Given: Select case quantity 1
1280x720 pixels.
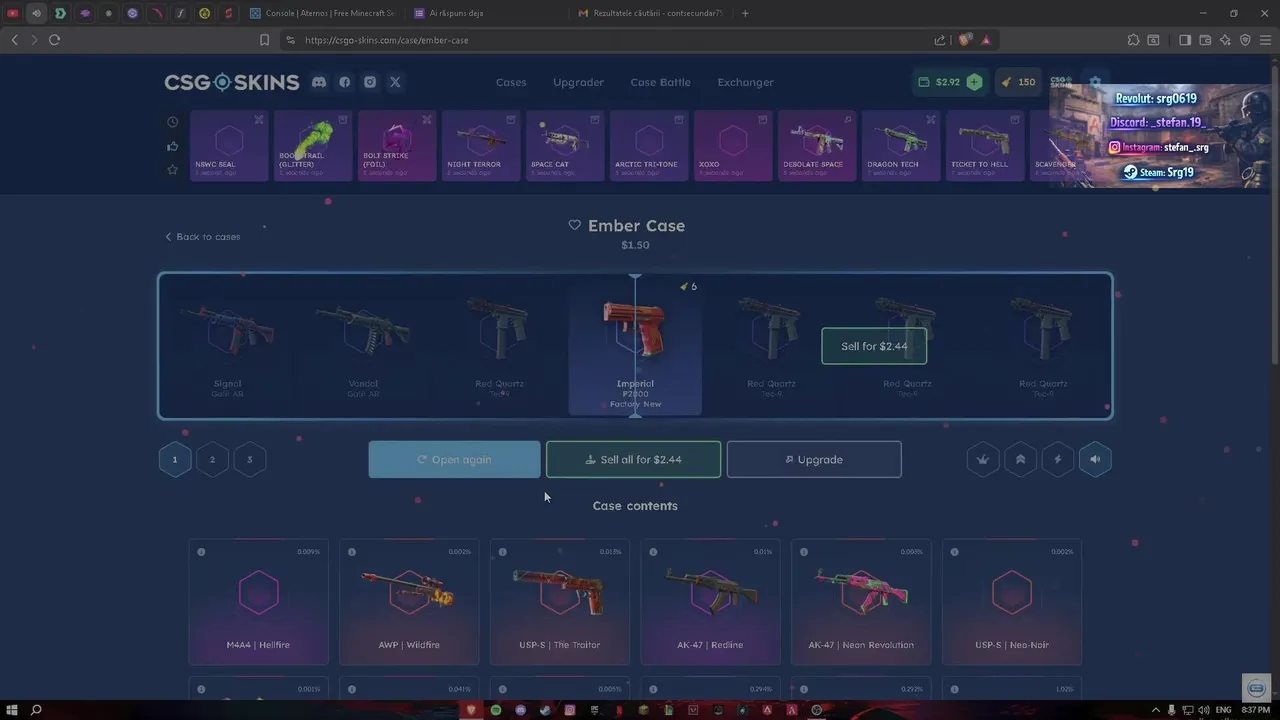Looking at the screenshot, I should click(174, 459).
